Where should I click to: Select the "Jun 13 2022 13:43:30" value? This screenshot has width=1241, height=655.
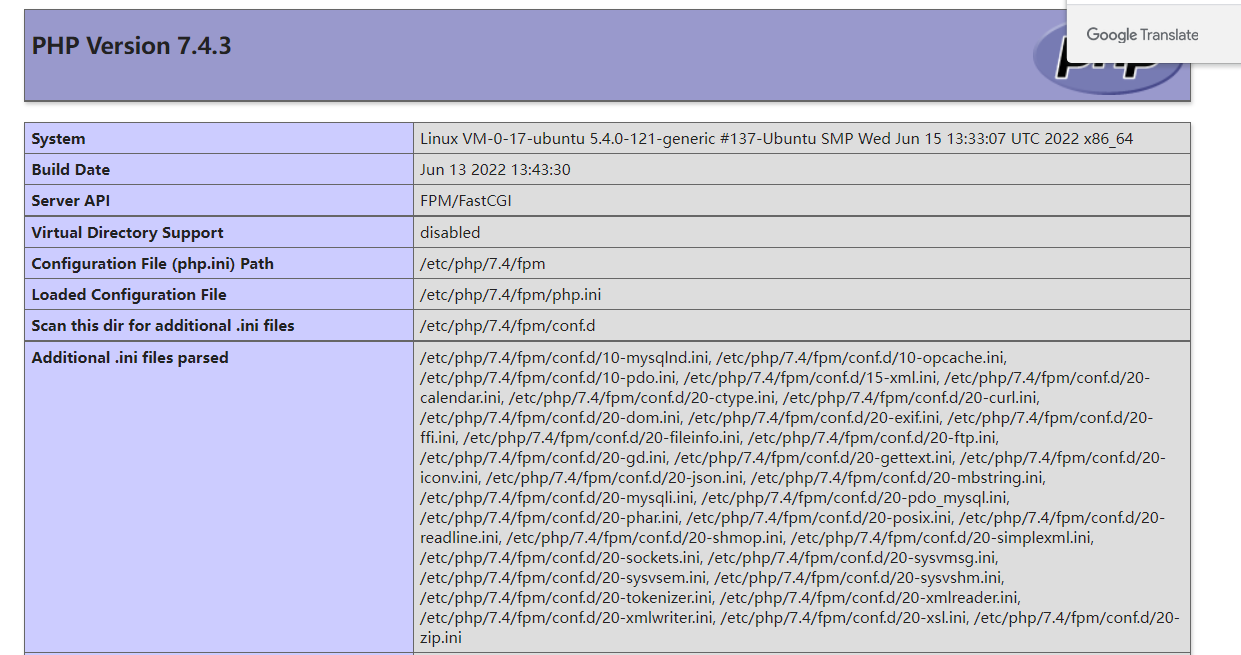point(495,170)
